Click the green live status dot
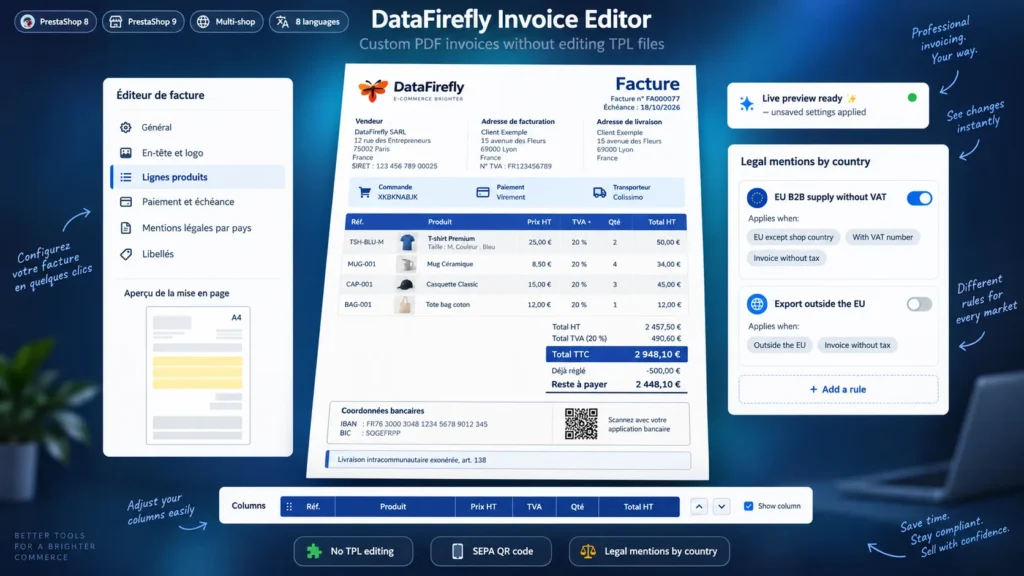The image size is (1024, 576). [912, 98]
